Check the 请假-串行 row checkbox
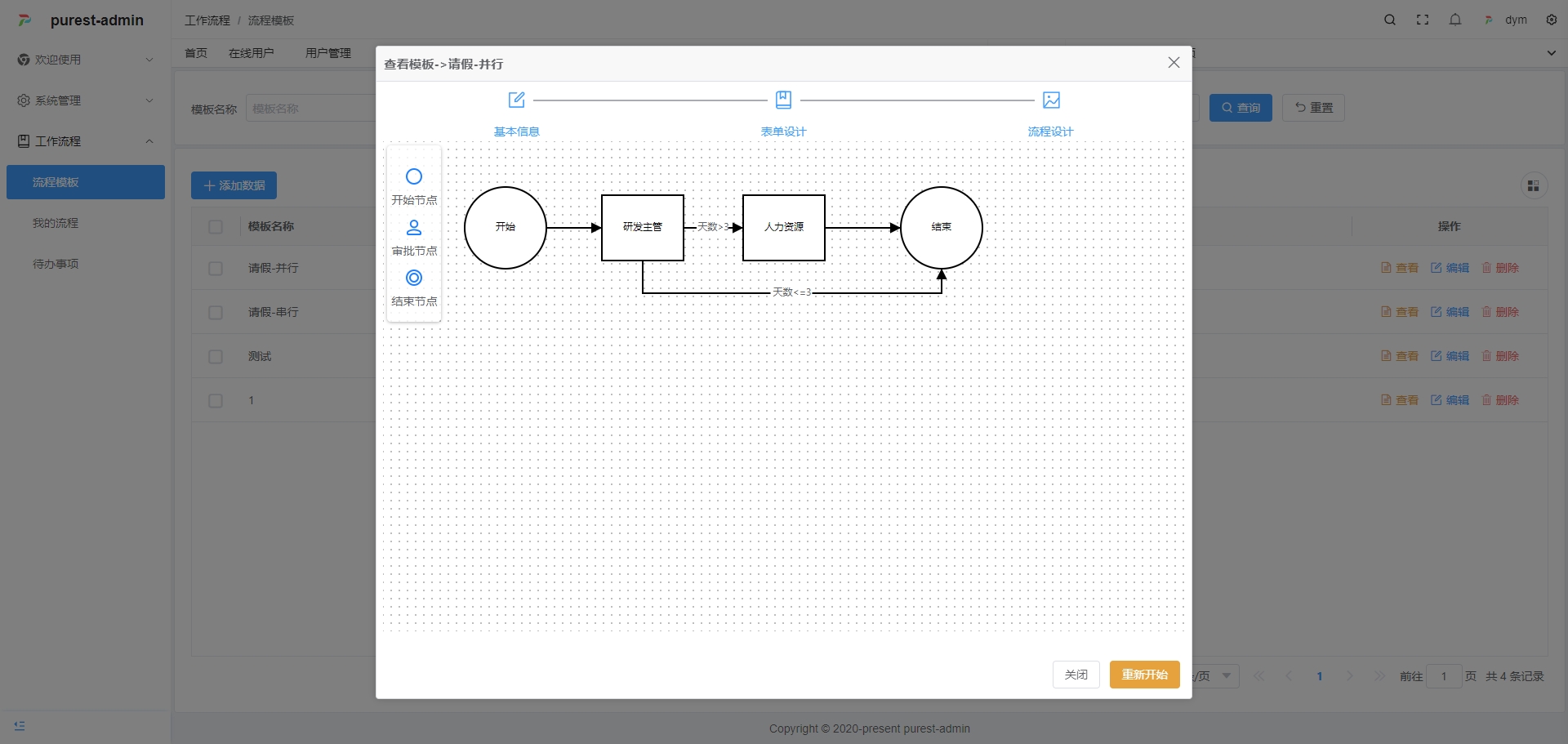The width and height of the screenshot is (1568, 744). (216, 313)
